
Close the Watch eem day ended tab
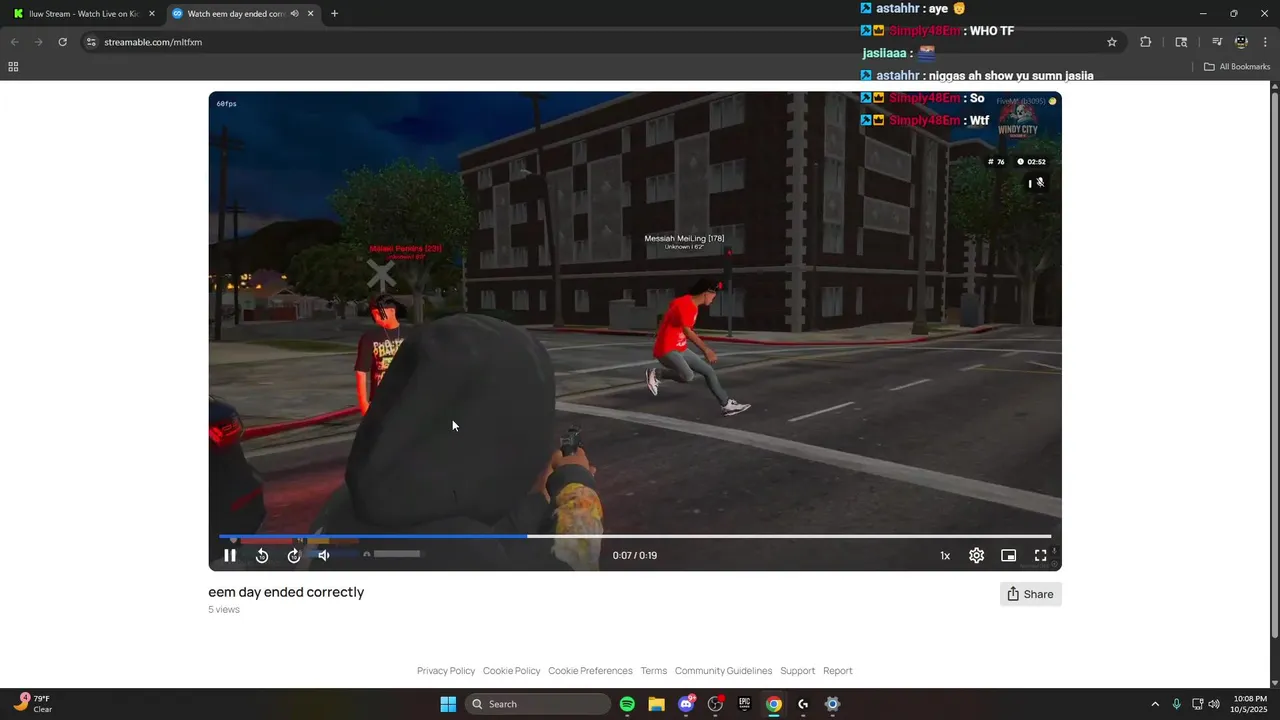(311, 14)
